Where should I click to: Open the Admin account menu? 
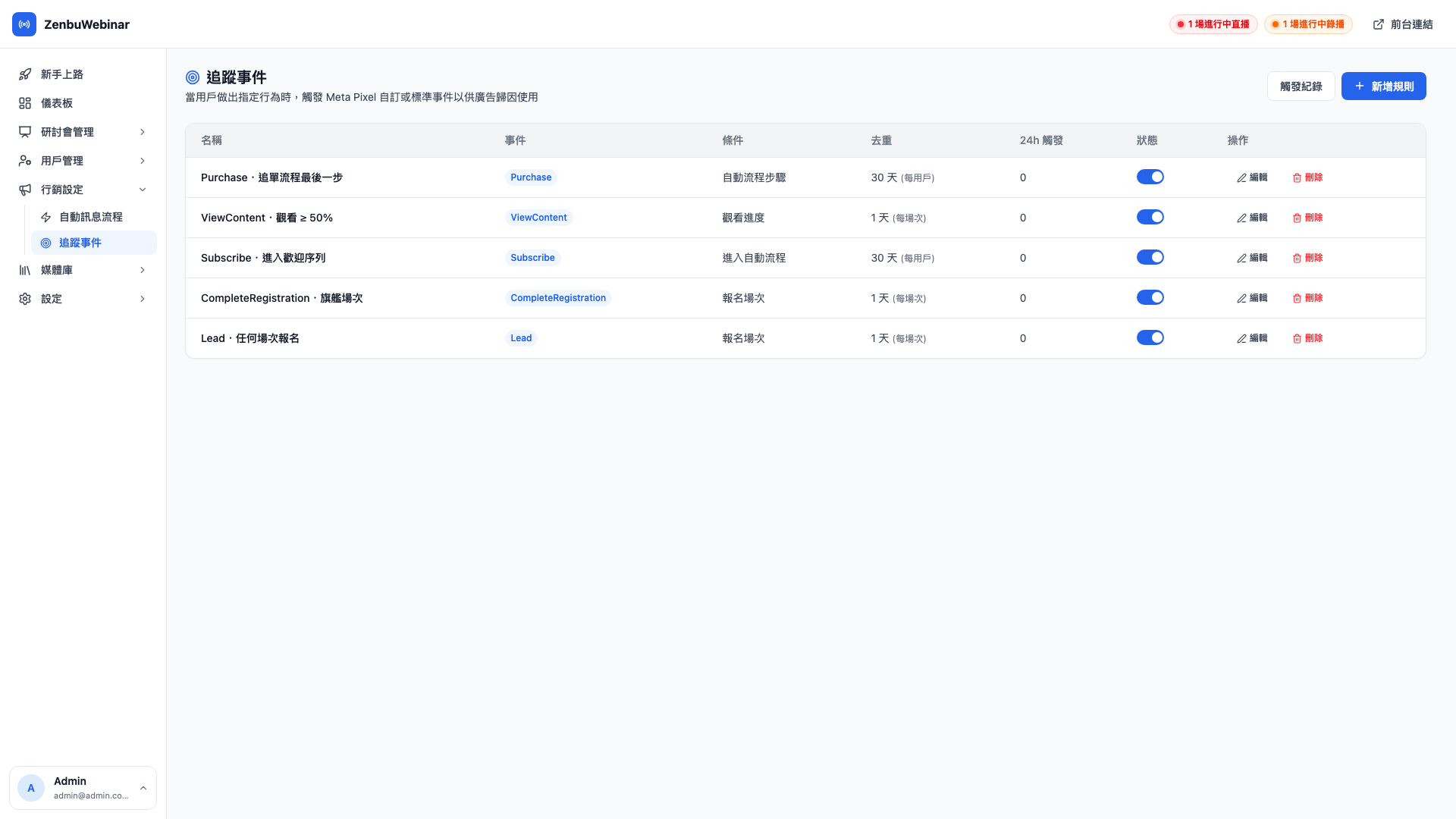83,788
